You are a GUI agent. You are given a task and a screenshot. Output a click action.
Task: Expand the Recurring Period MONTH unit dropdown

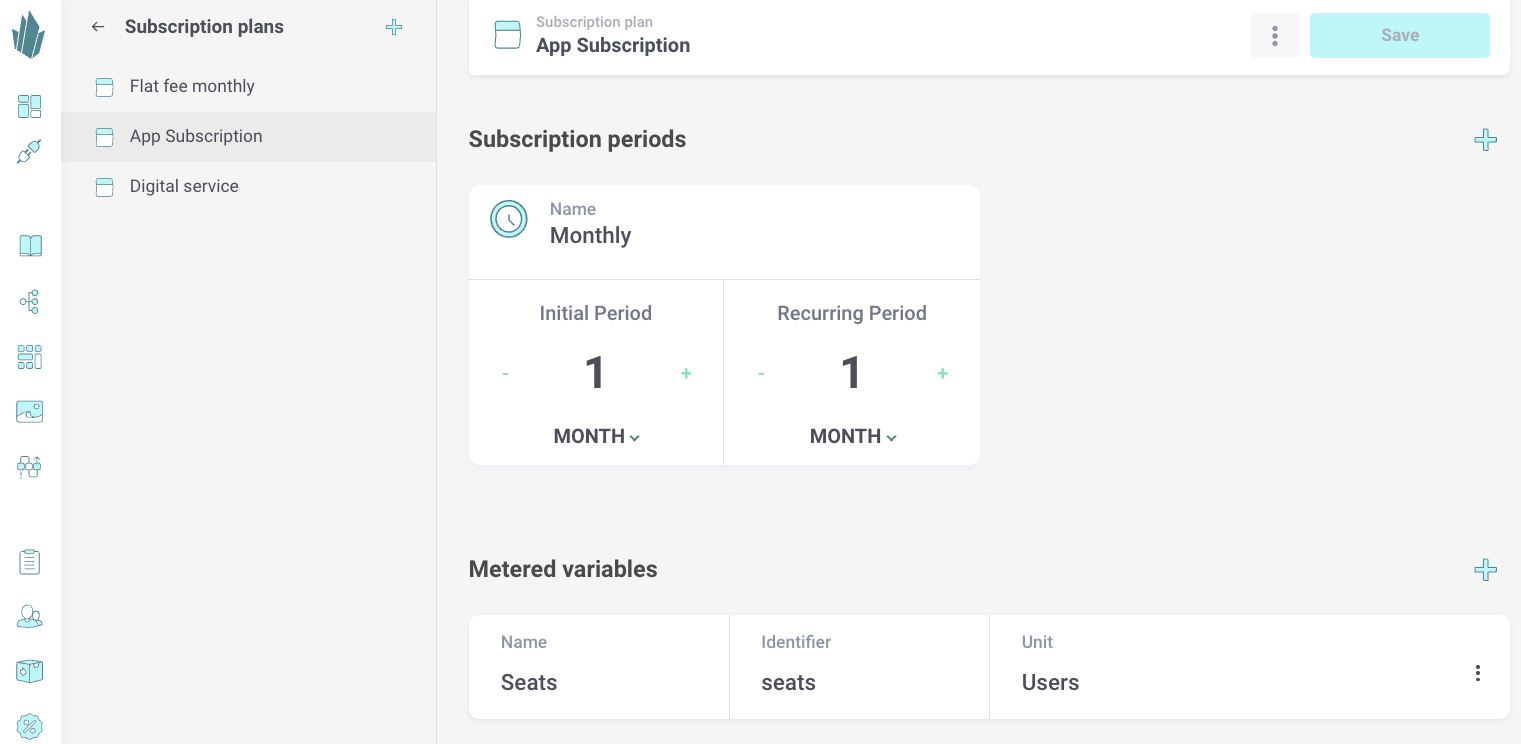pos(852,437)
